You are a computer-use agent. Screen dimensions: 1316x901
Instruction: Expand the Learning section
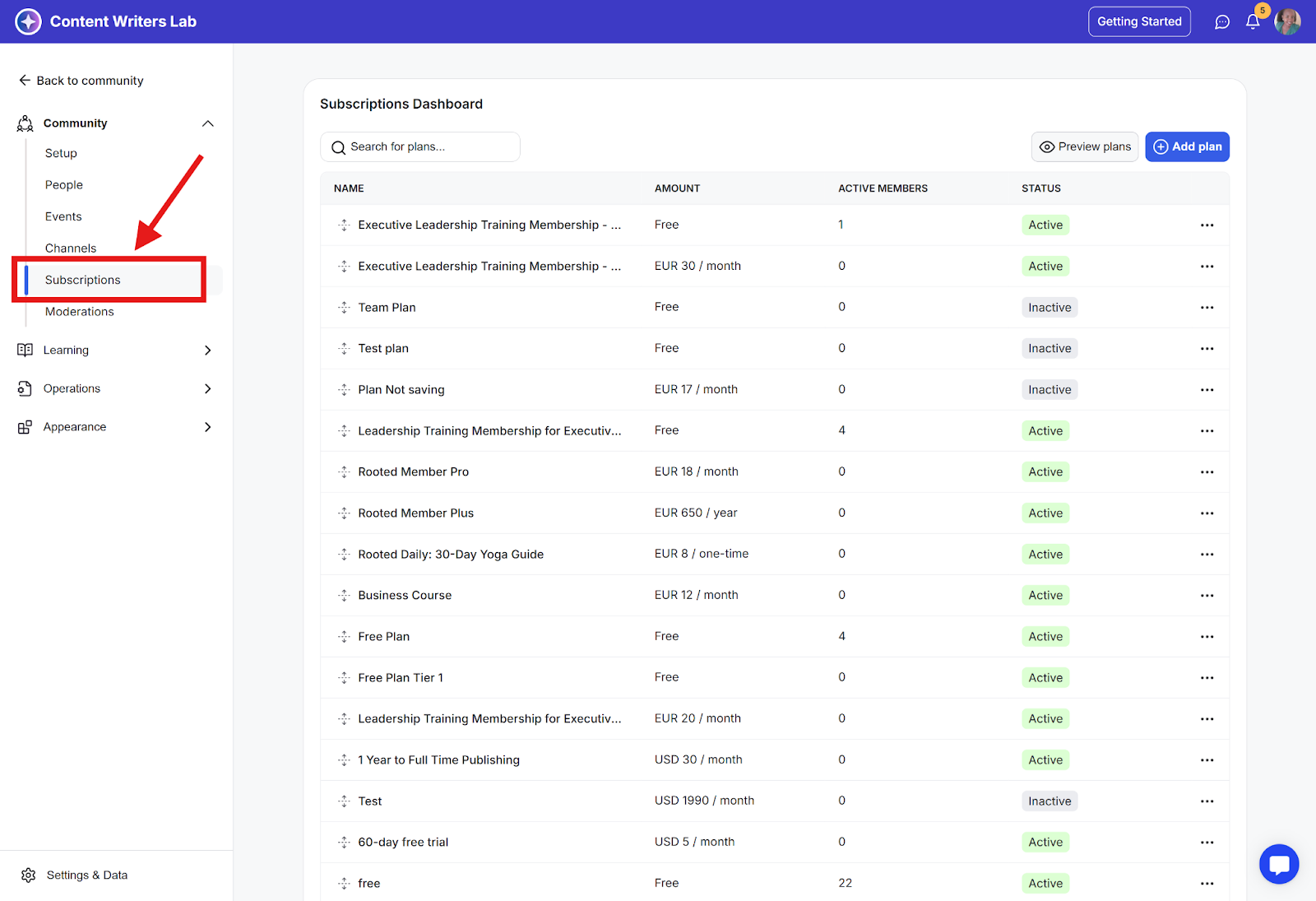click(x=207, y=351)
